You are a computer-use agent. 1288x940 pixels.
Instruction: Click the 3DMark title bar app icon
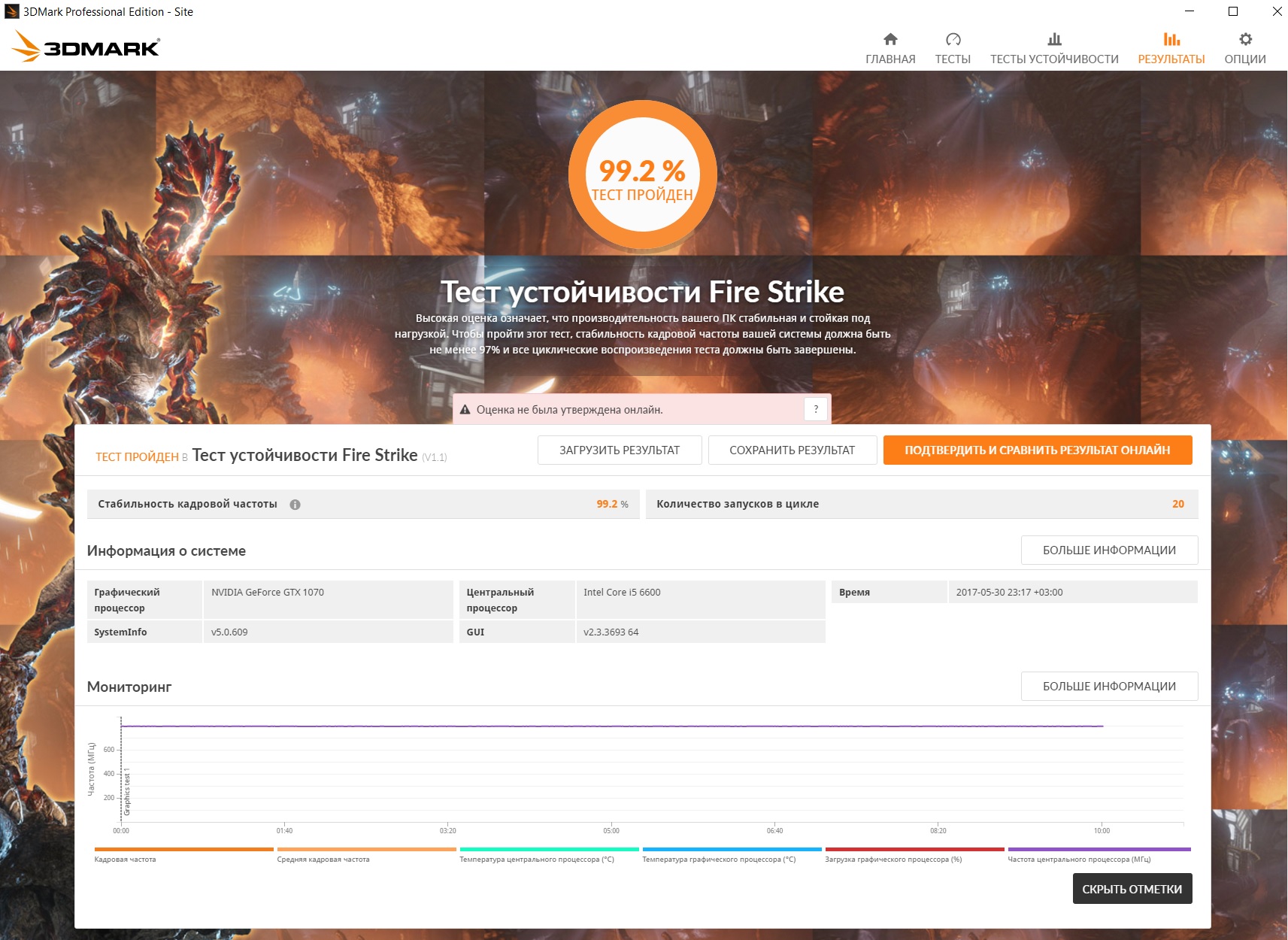click(x=11, y=11)
